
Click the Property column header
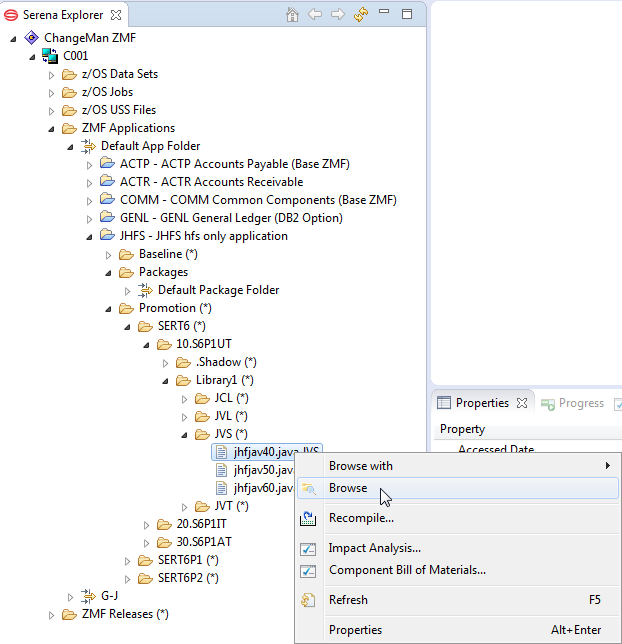[462, 429]
